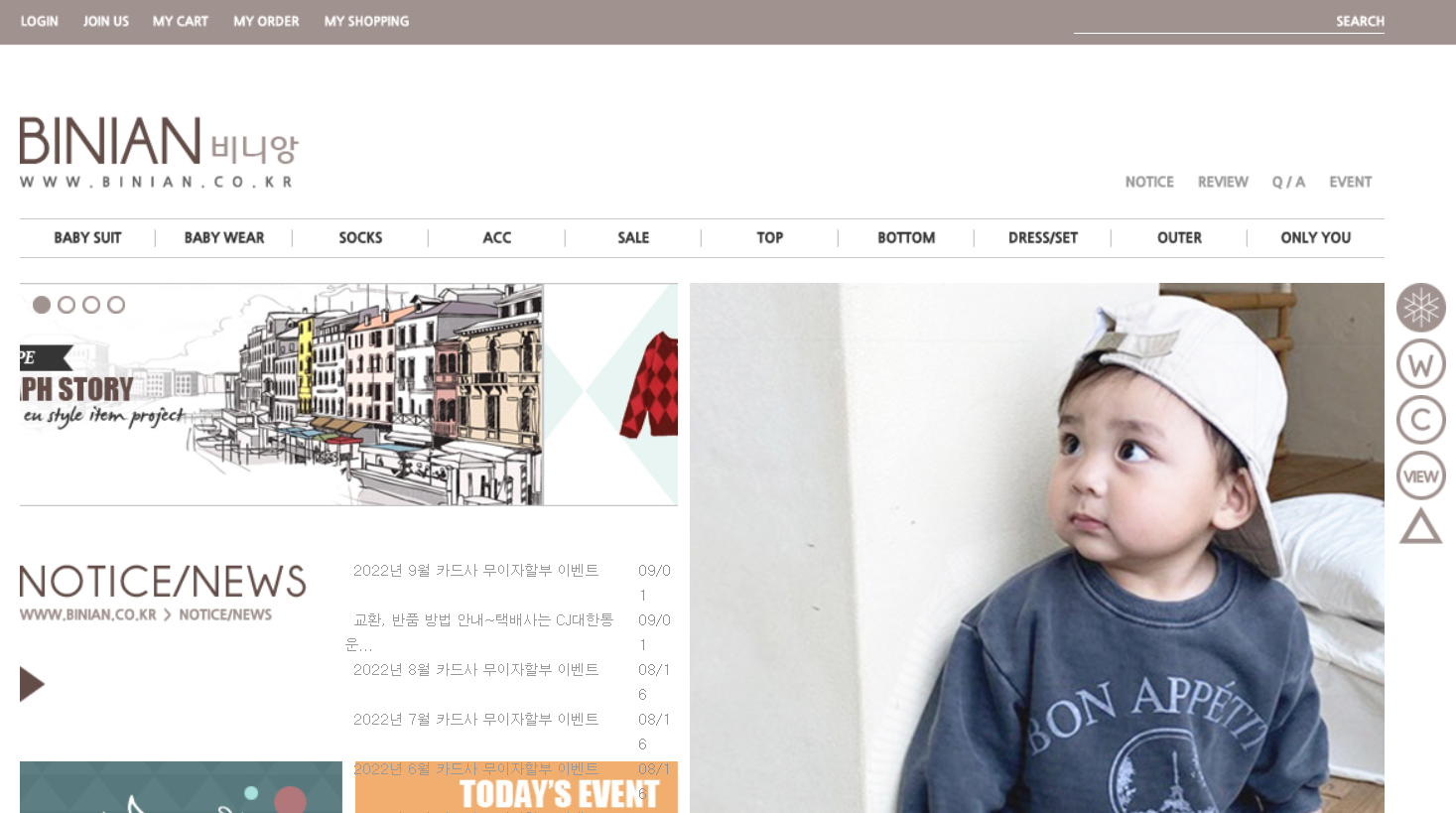The image size is (1456, 813).
Task: Open the DRESS/SET category
Action: pyautogui.click(x=1043, y=238)
